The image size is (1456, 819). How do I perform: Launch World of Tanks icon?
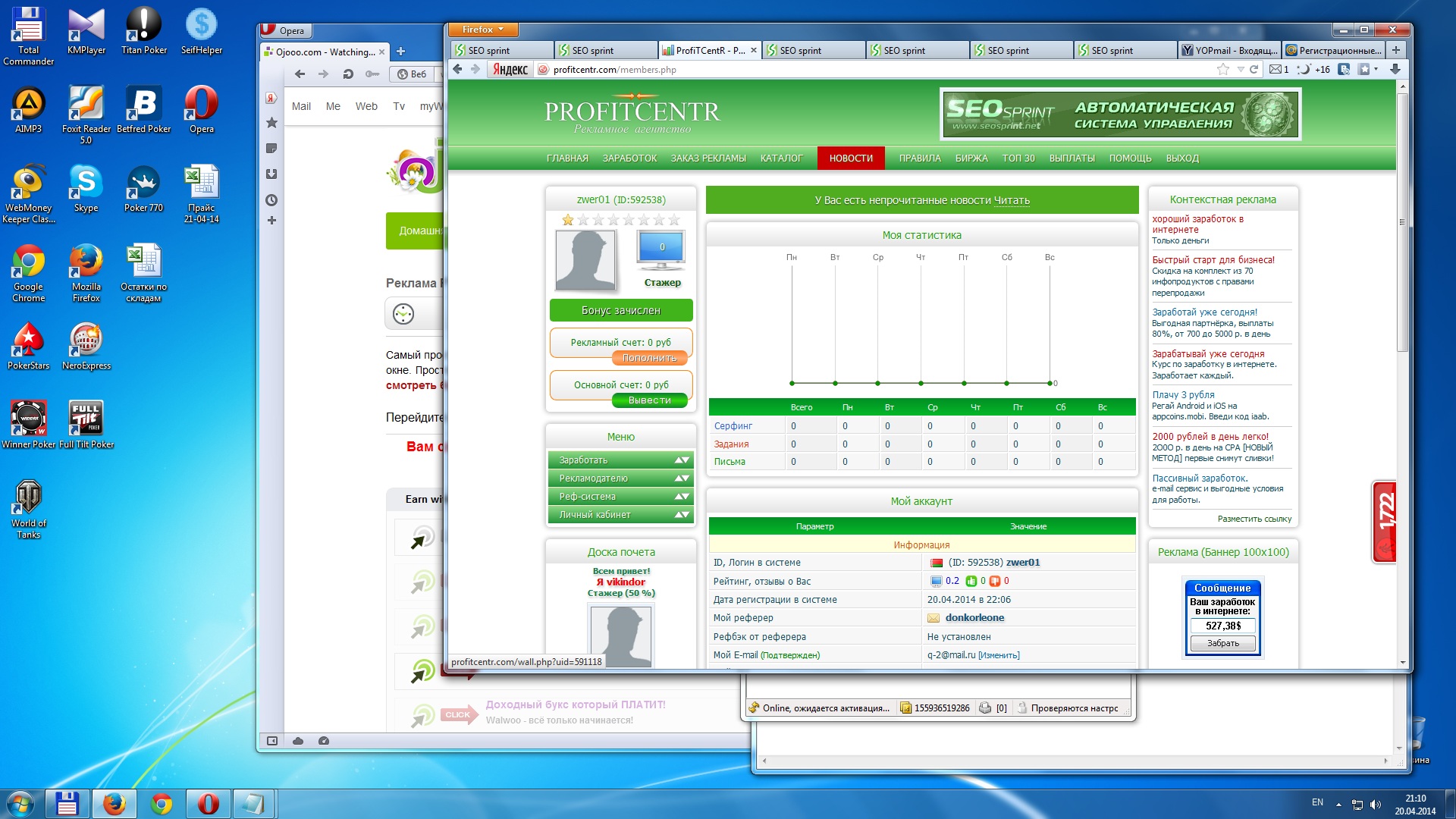click(x=28, y=509)
